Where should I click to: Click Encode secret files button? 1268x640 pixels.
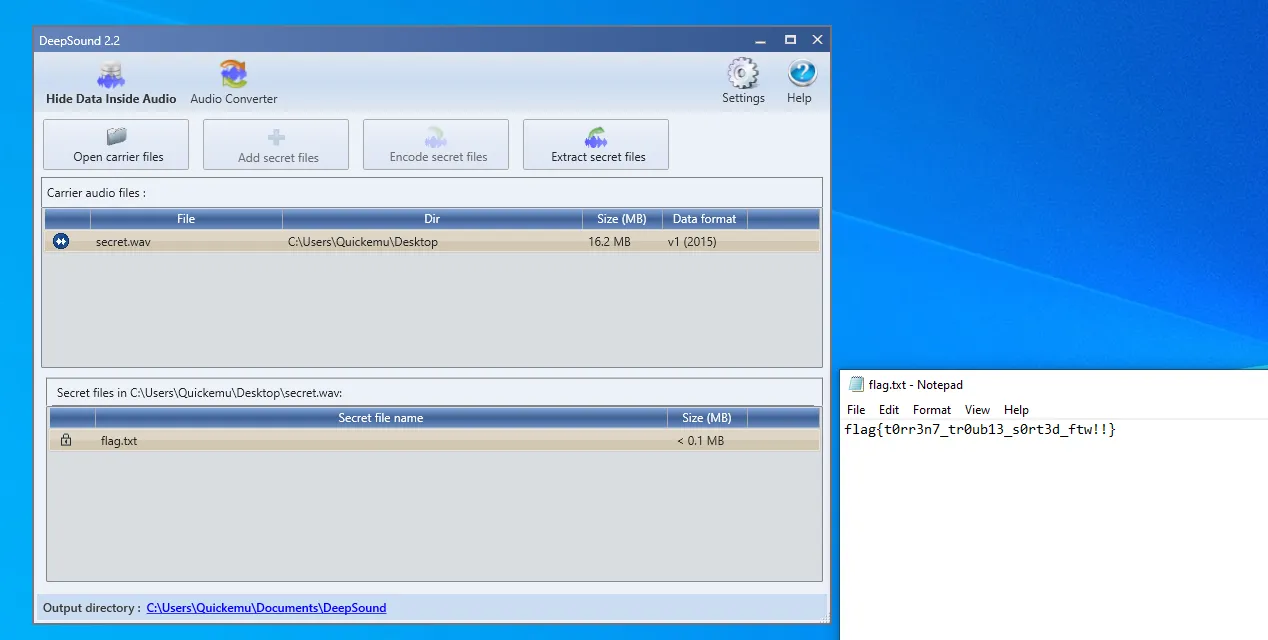pyautogui.click(x=436, y=145)
